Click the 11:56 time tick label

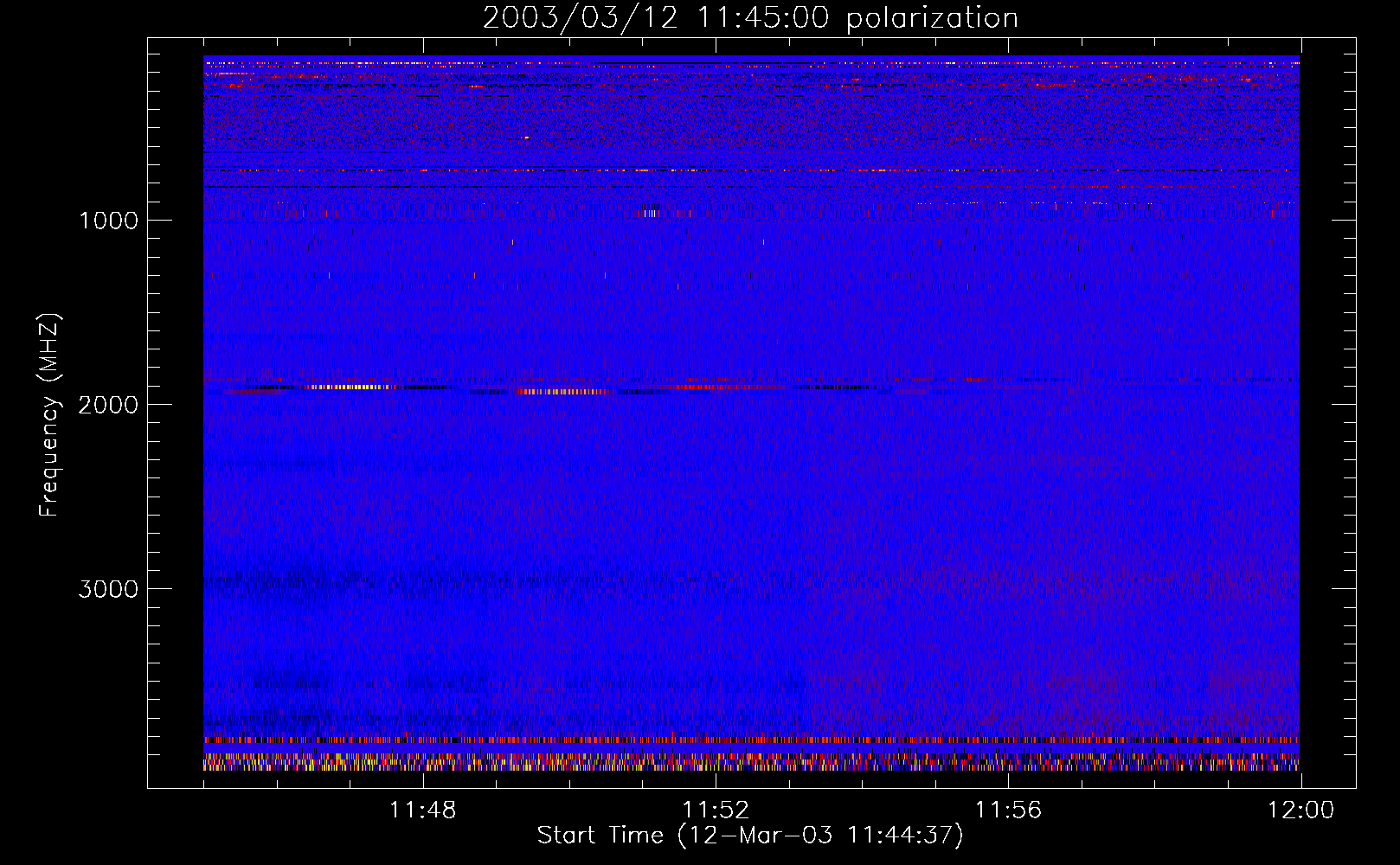click(1008, 811)
